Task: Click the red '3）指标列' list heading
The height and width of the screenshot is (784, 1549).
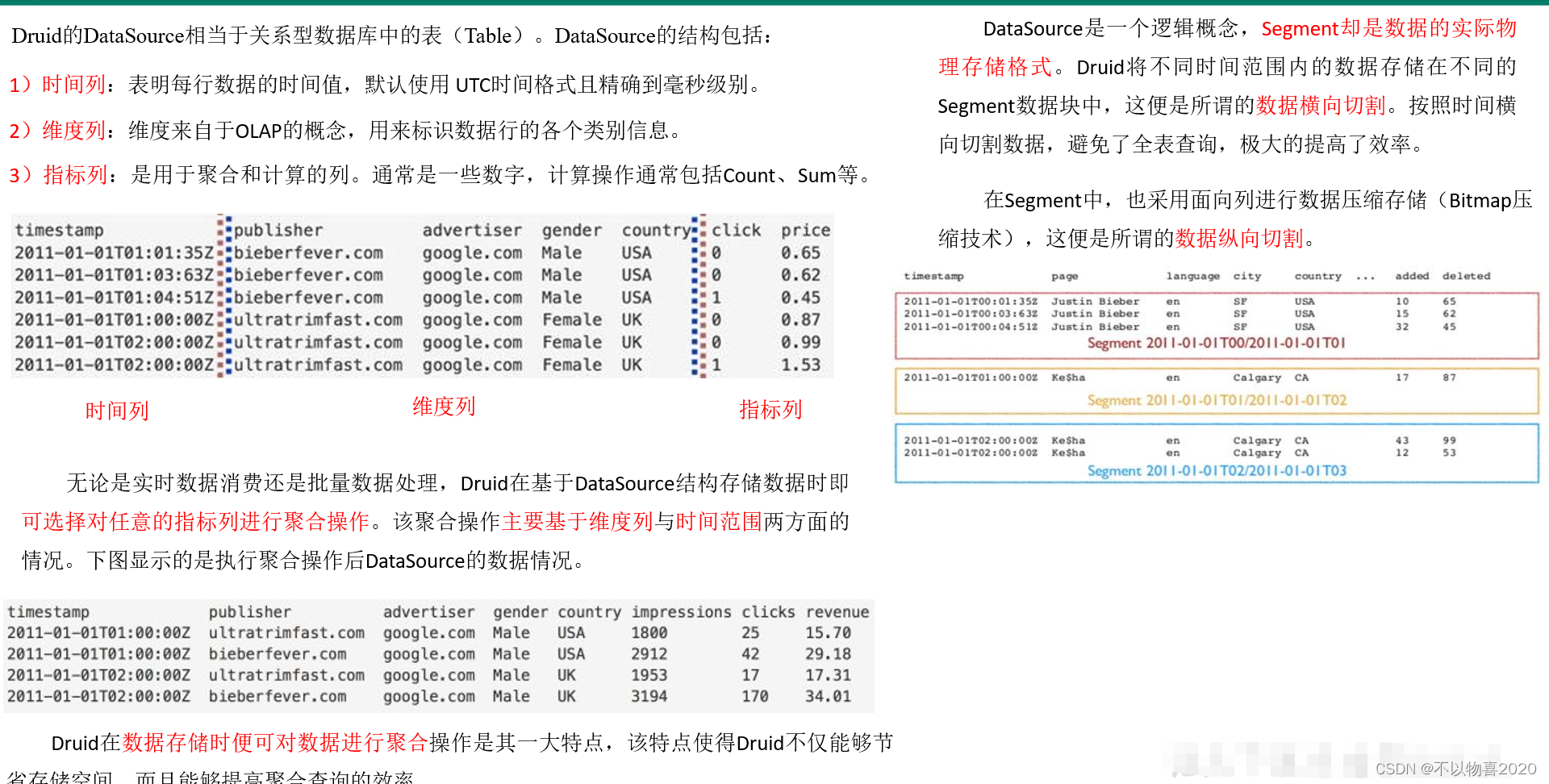Action: [x=58, y=175]
